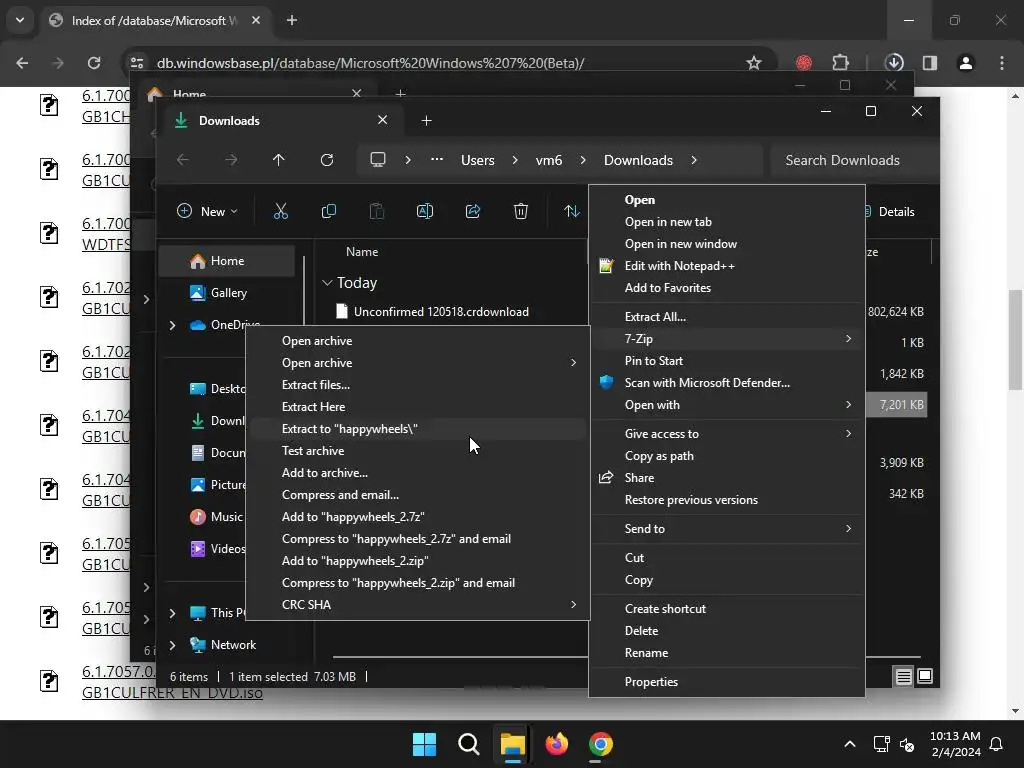1024x768 pixels.
Task: Click the PC monitor icon in address bar
Action: coord(377,160)
